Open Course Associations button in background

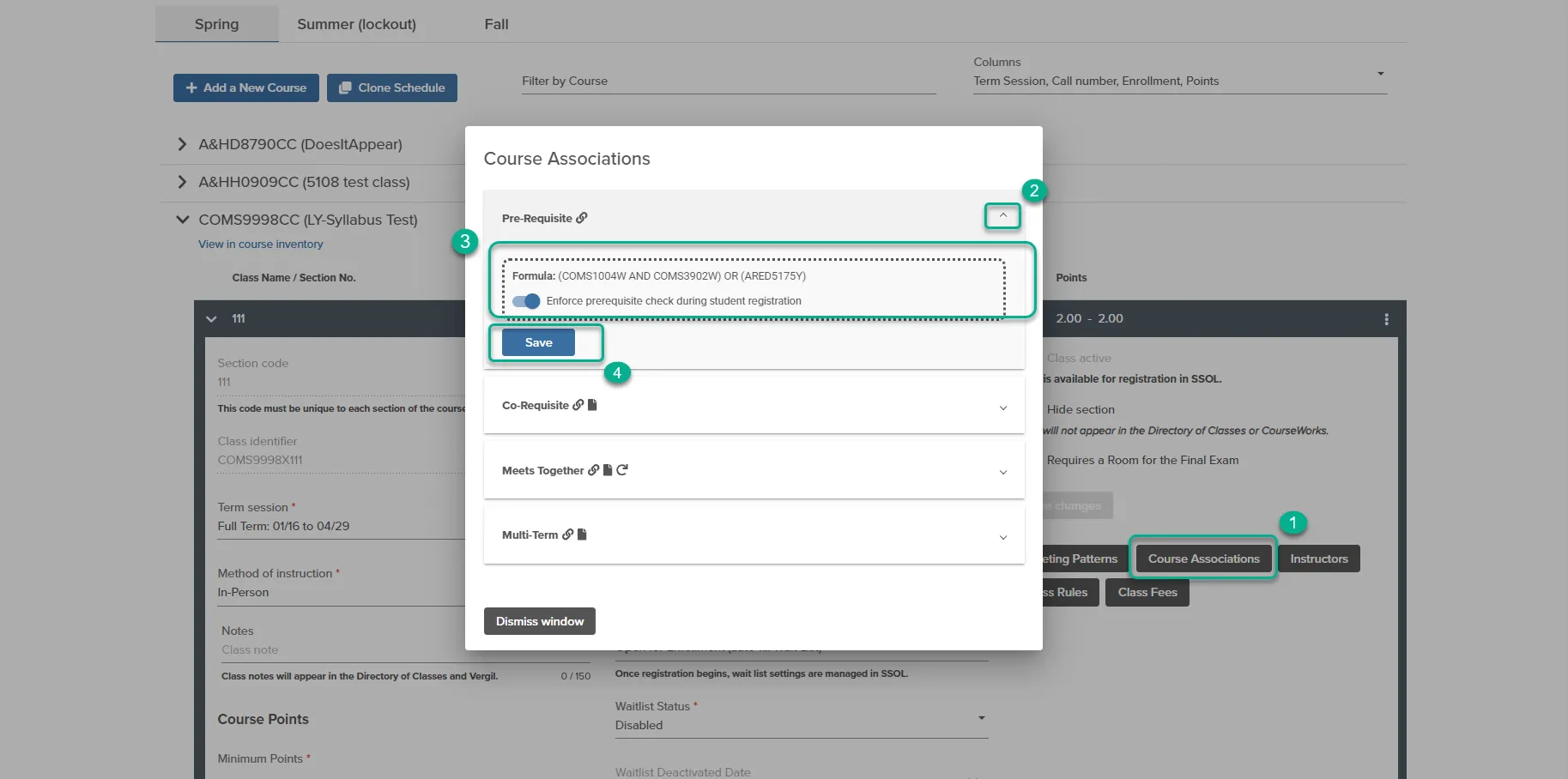point(1203,559)
